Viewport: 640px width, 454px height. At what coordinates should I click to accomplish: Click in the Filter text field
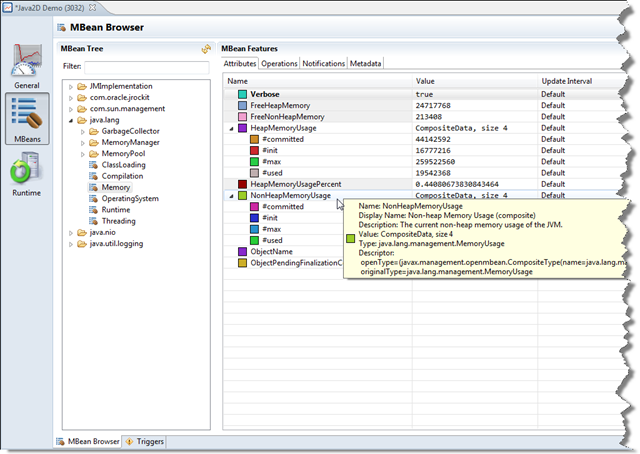(x=147, y=67)
